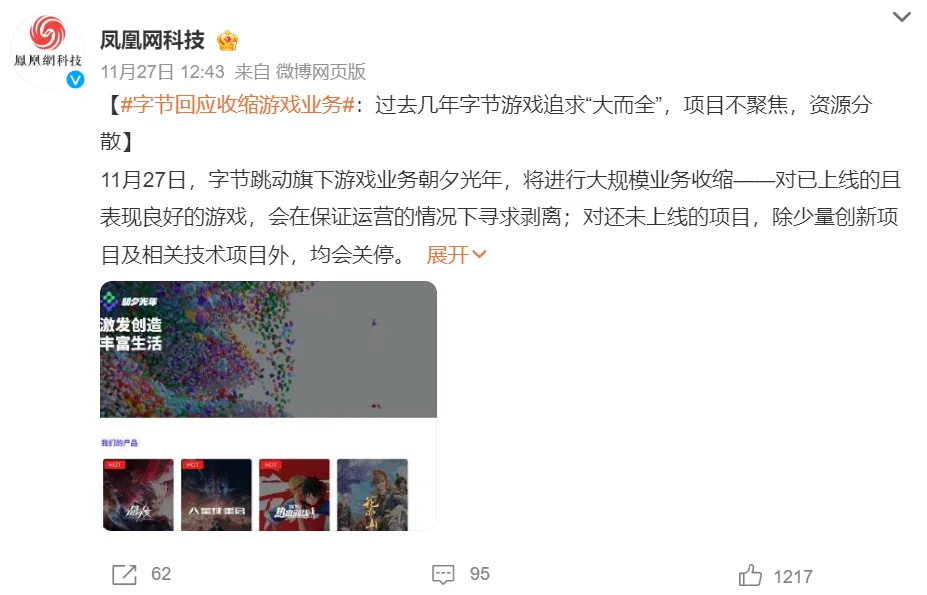The width and height of the screenshot is (927, 595).
Task: Expand full post text with 展开
Action: 447,255
